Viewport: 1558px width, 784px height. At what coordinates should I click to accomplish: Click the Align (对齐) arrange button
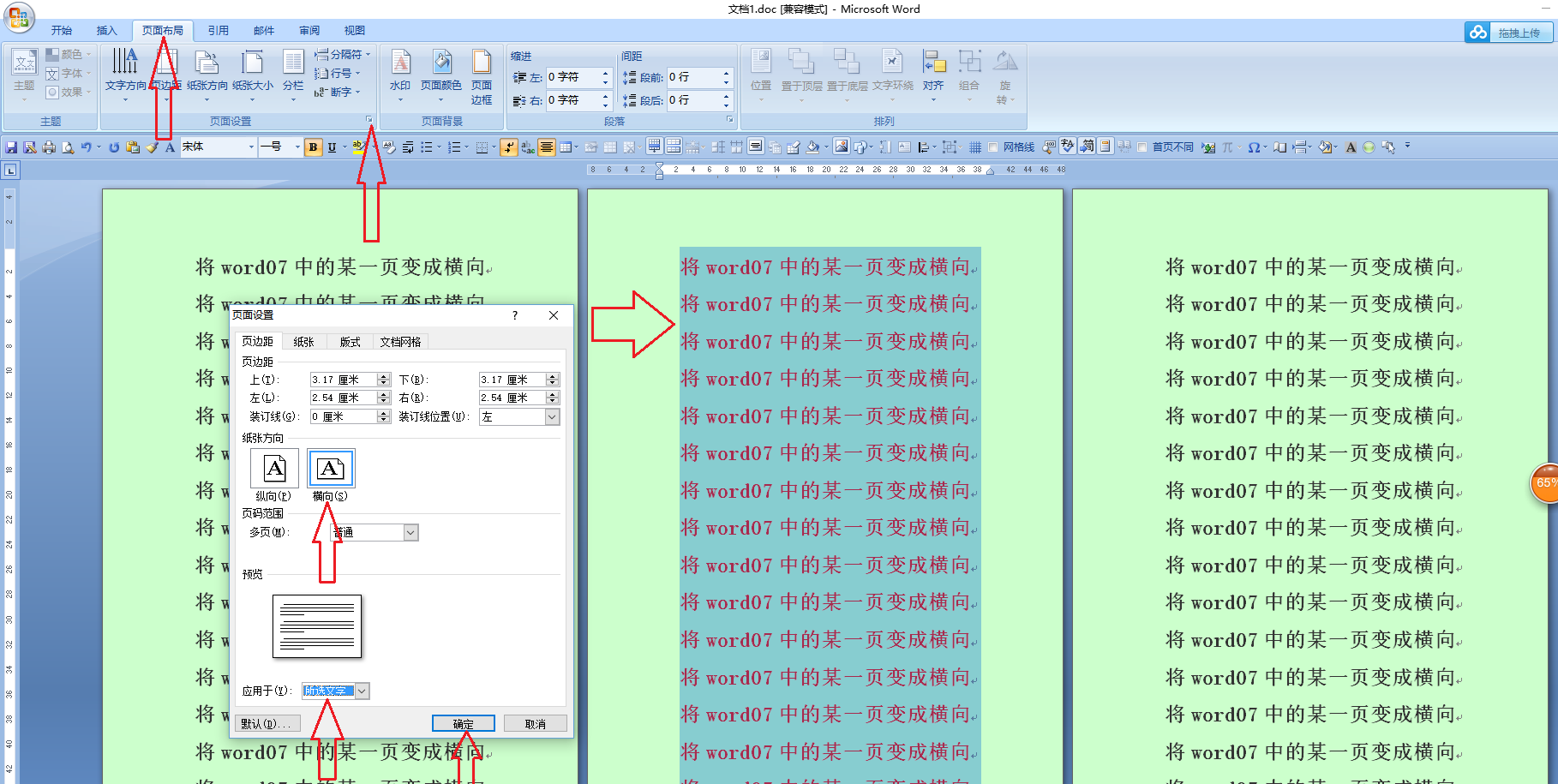933,75
